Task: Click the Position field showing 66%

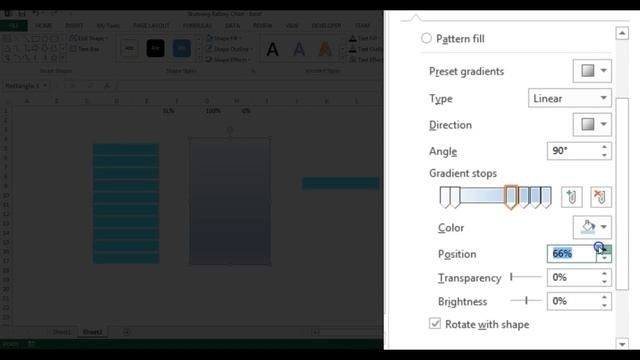Action: [x=571, y=254]
